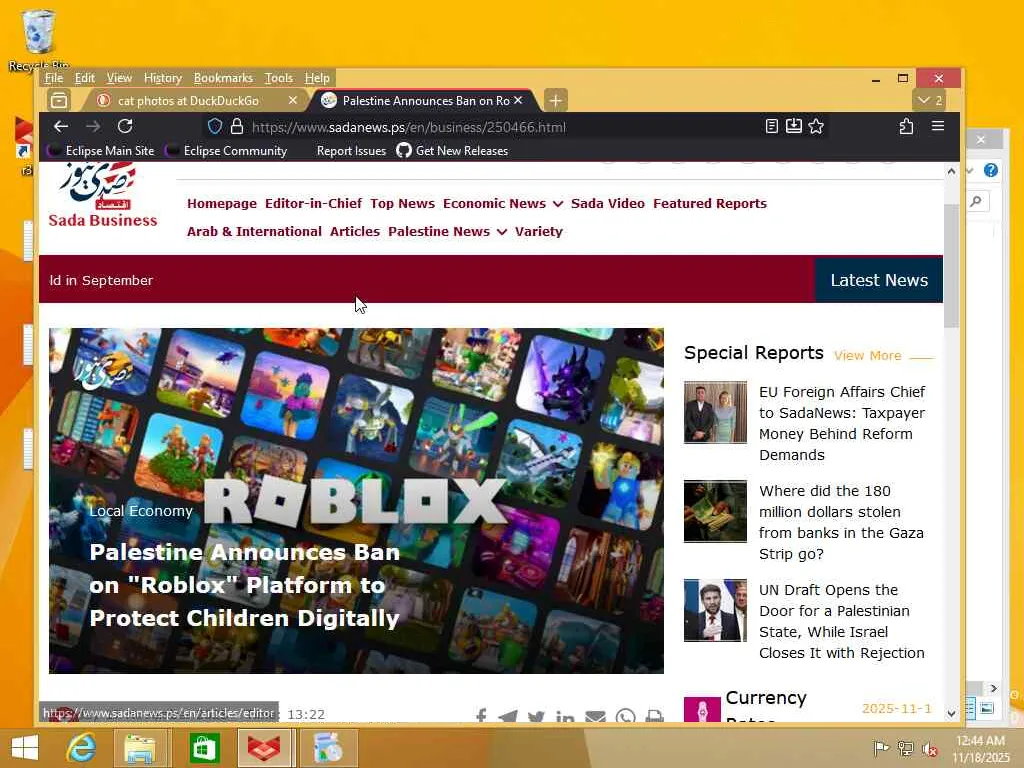Select the Palestine Announces Ban tab
The height and width of the screenshot is (768, 1024).
pyautogui.click(x=424, y=101)
